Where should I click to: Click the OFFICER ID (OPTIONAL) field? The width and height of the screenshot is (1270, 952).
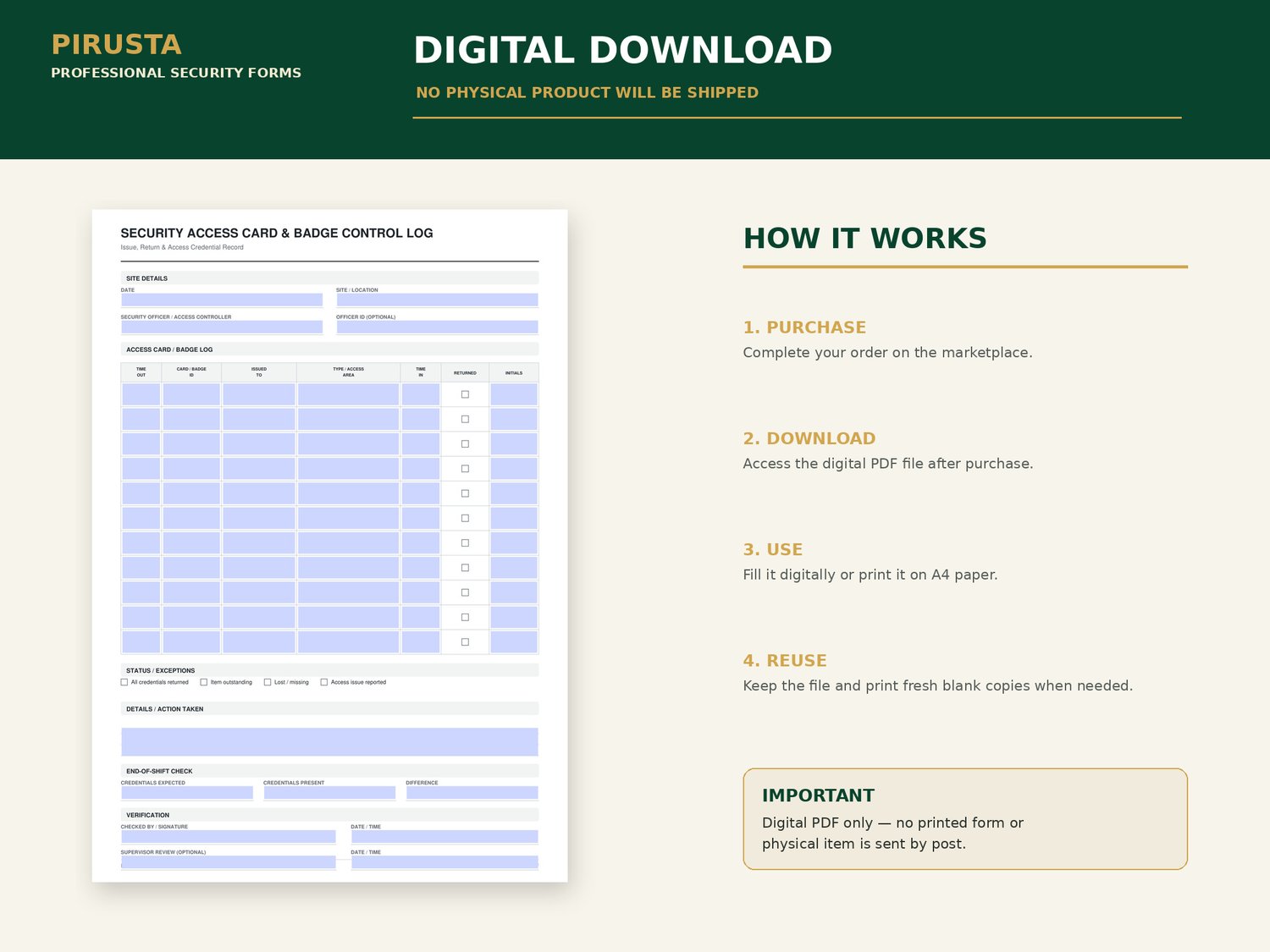tap(437, 327)
